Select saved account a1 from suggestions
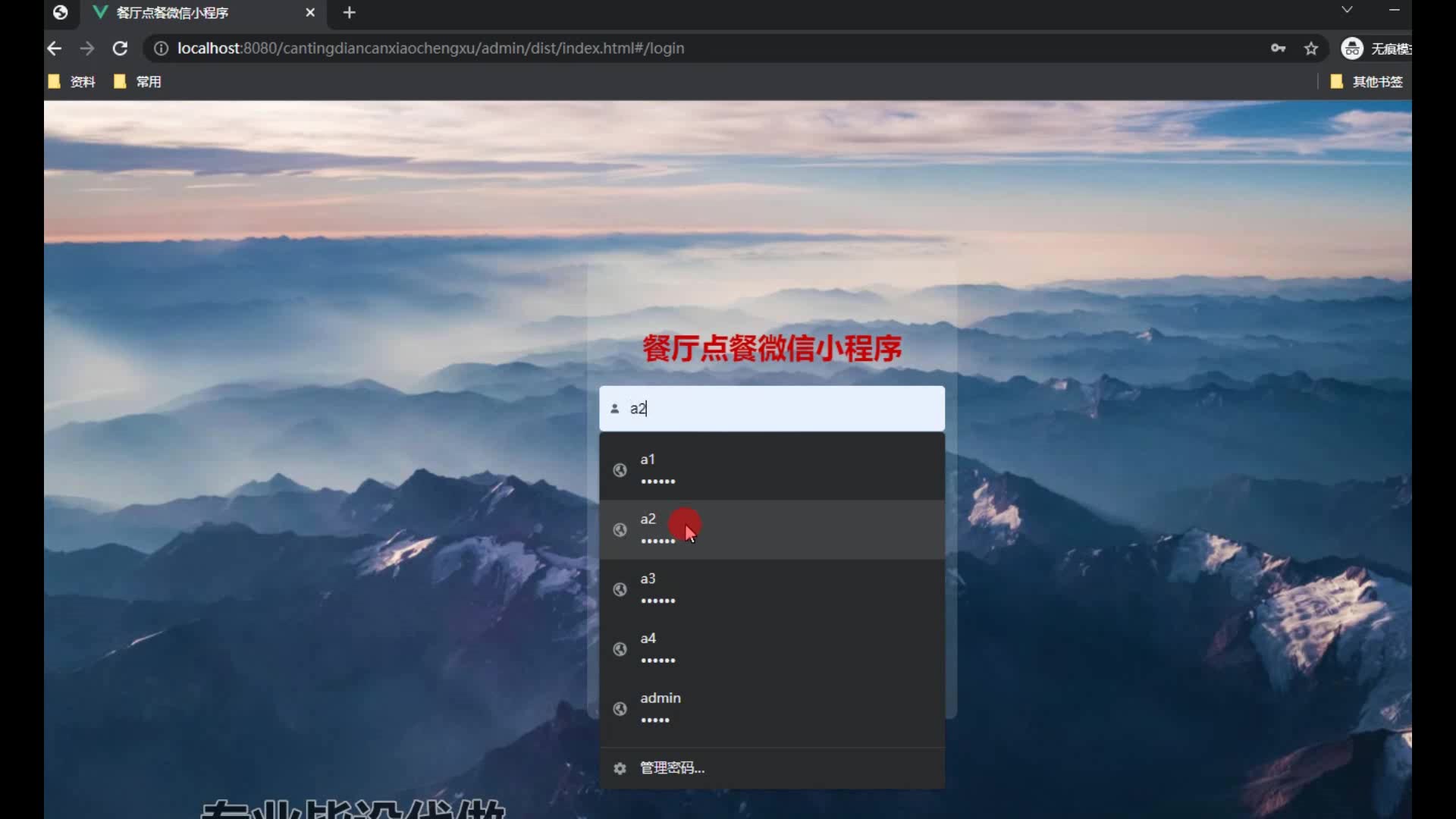The height and width of the screenshot is (819, 1456). tap(770, 469)
